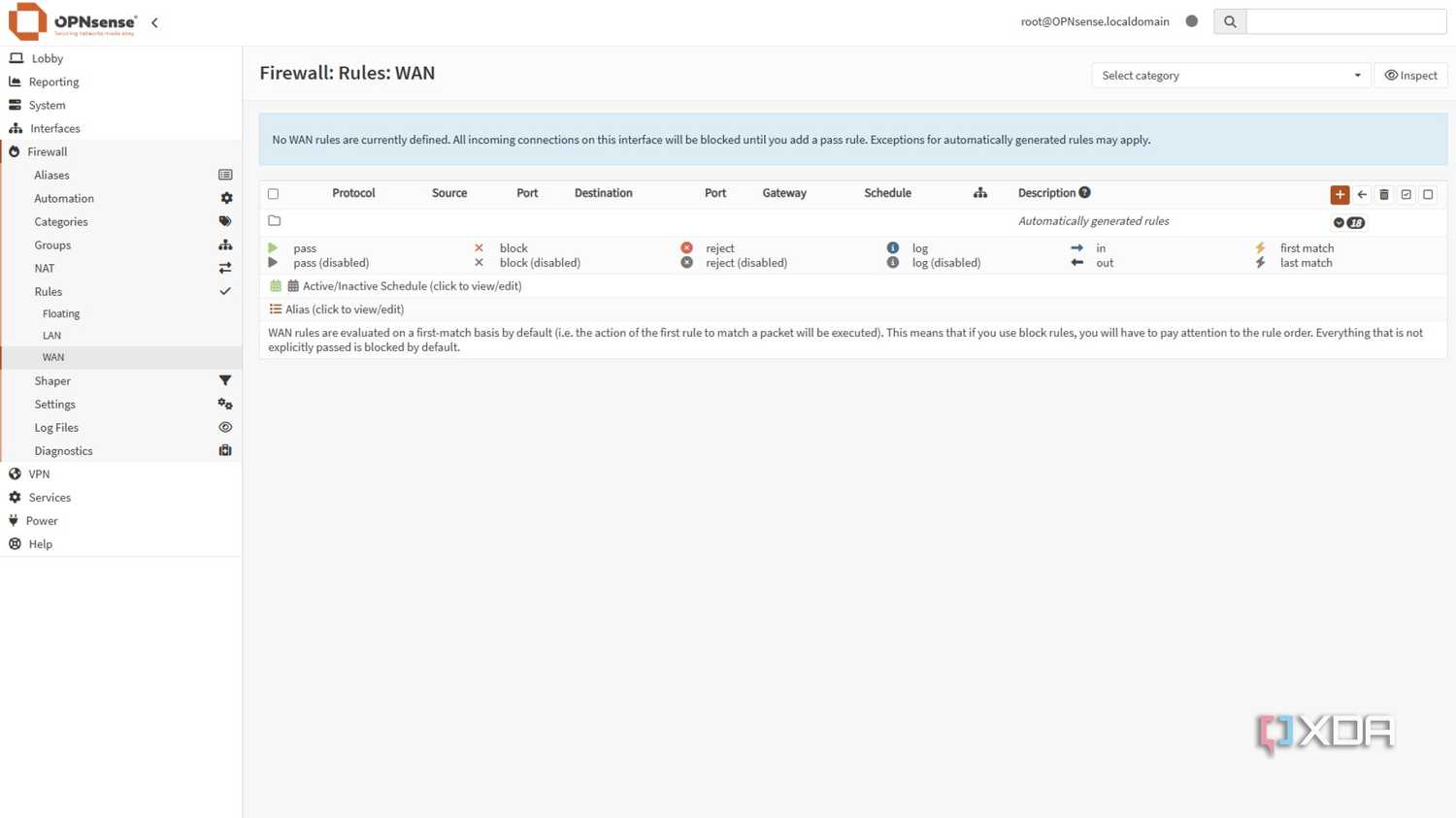This screenshot has width=1456, height=818.
Task: Disable selected rules with the empty-box button
Action: (1428, 194)
